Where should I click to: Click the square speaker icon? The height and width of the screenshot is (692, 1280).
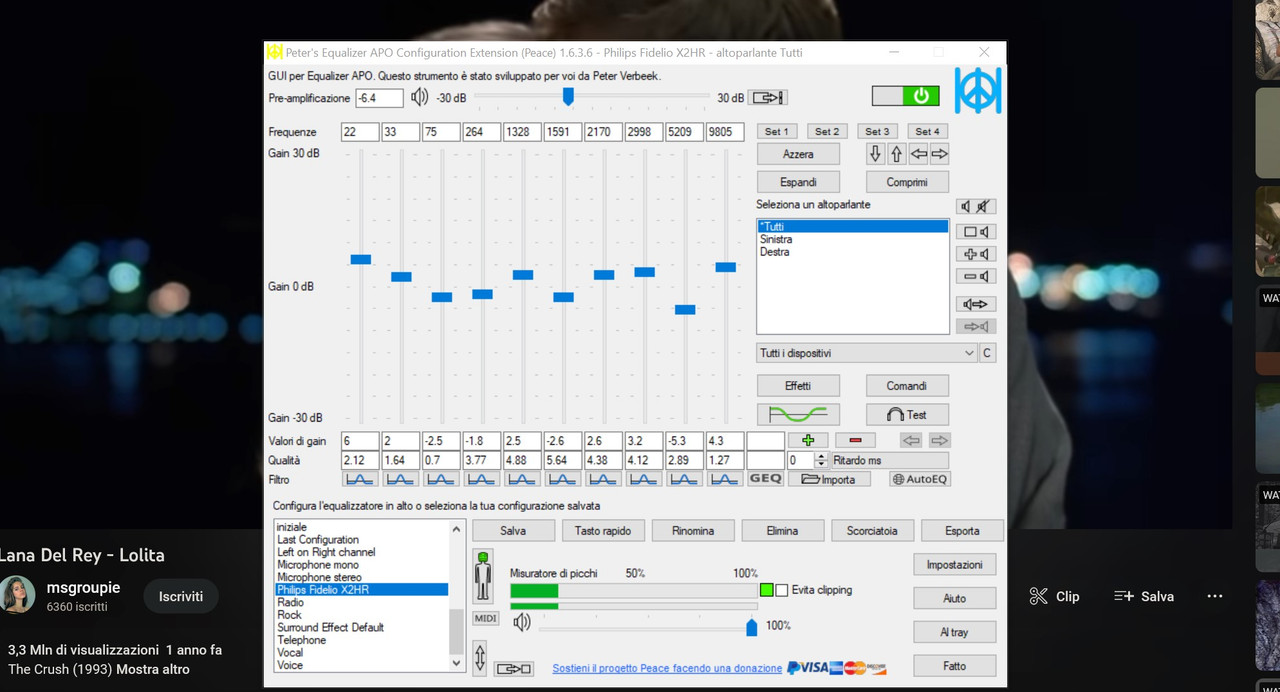coord(976,232)
